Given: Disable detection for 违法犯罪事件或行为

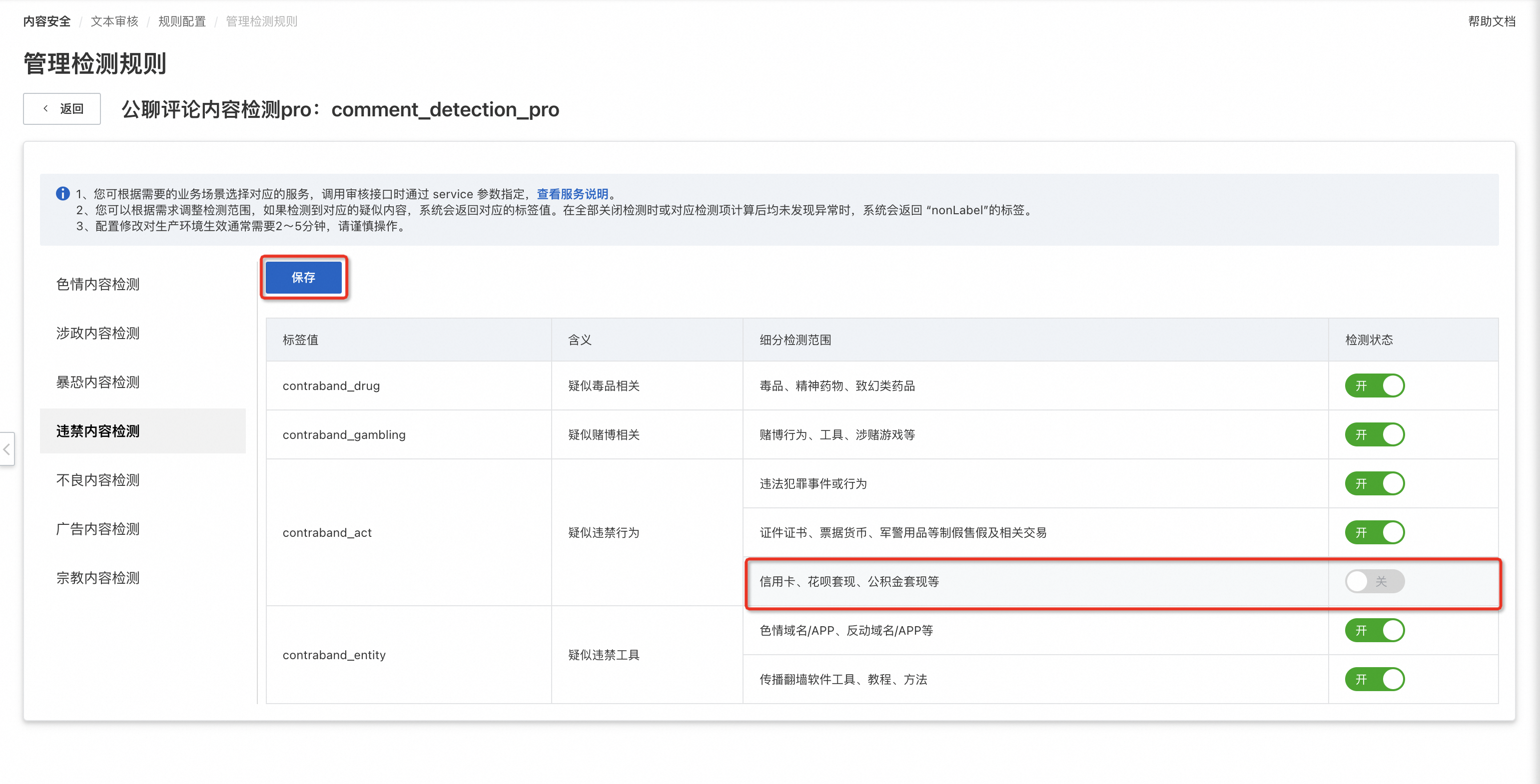Looking at the screenshot, I should coord(1375,483).
